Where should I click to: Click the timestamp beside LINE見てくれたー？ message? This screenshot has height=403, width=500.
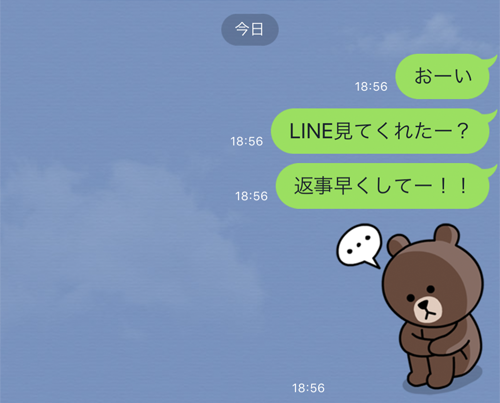247,141
